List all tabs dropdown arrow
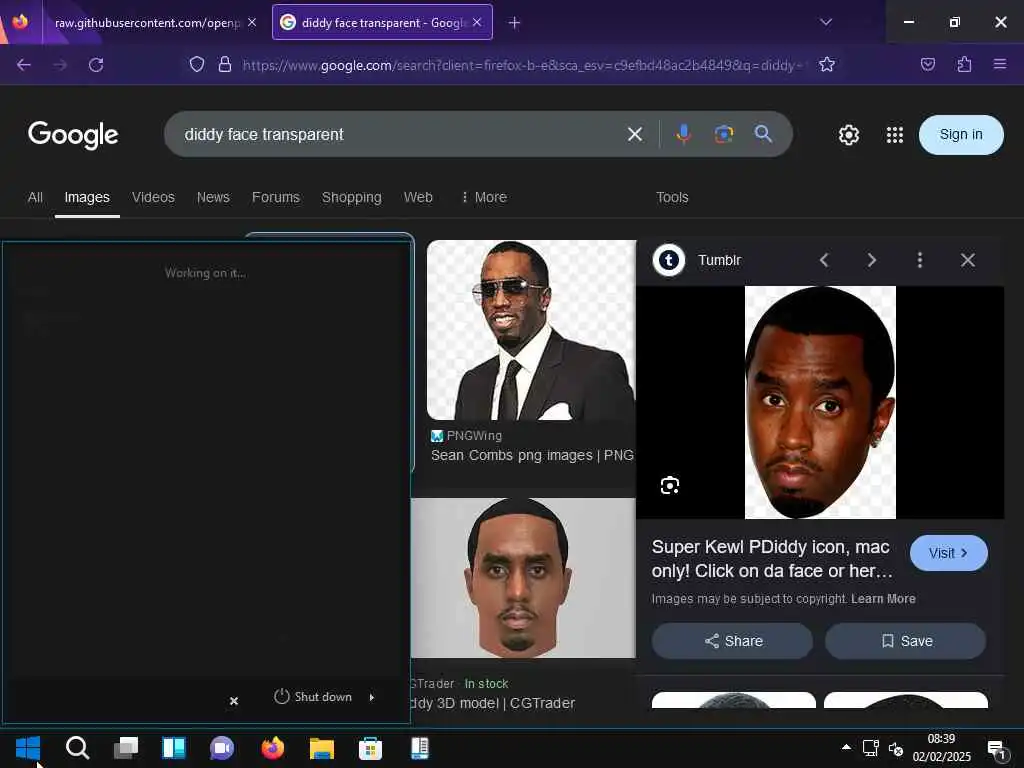 pos(825,22)
